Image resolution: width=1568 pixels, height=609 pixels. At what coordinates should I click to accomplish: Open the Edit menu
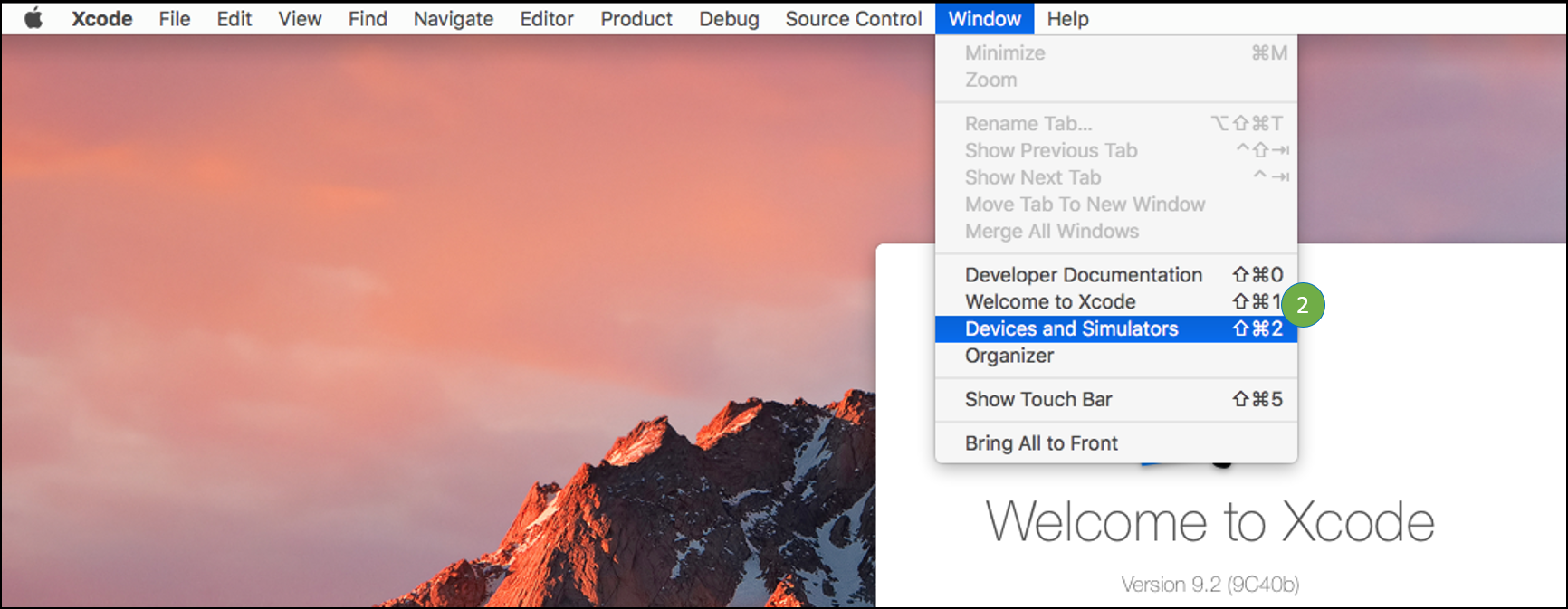point(234,18)
